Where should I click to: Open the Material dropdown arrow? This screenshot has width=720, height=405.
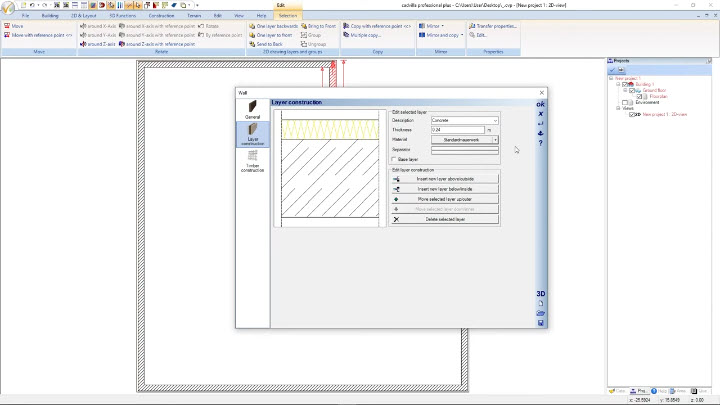(495, 140)
